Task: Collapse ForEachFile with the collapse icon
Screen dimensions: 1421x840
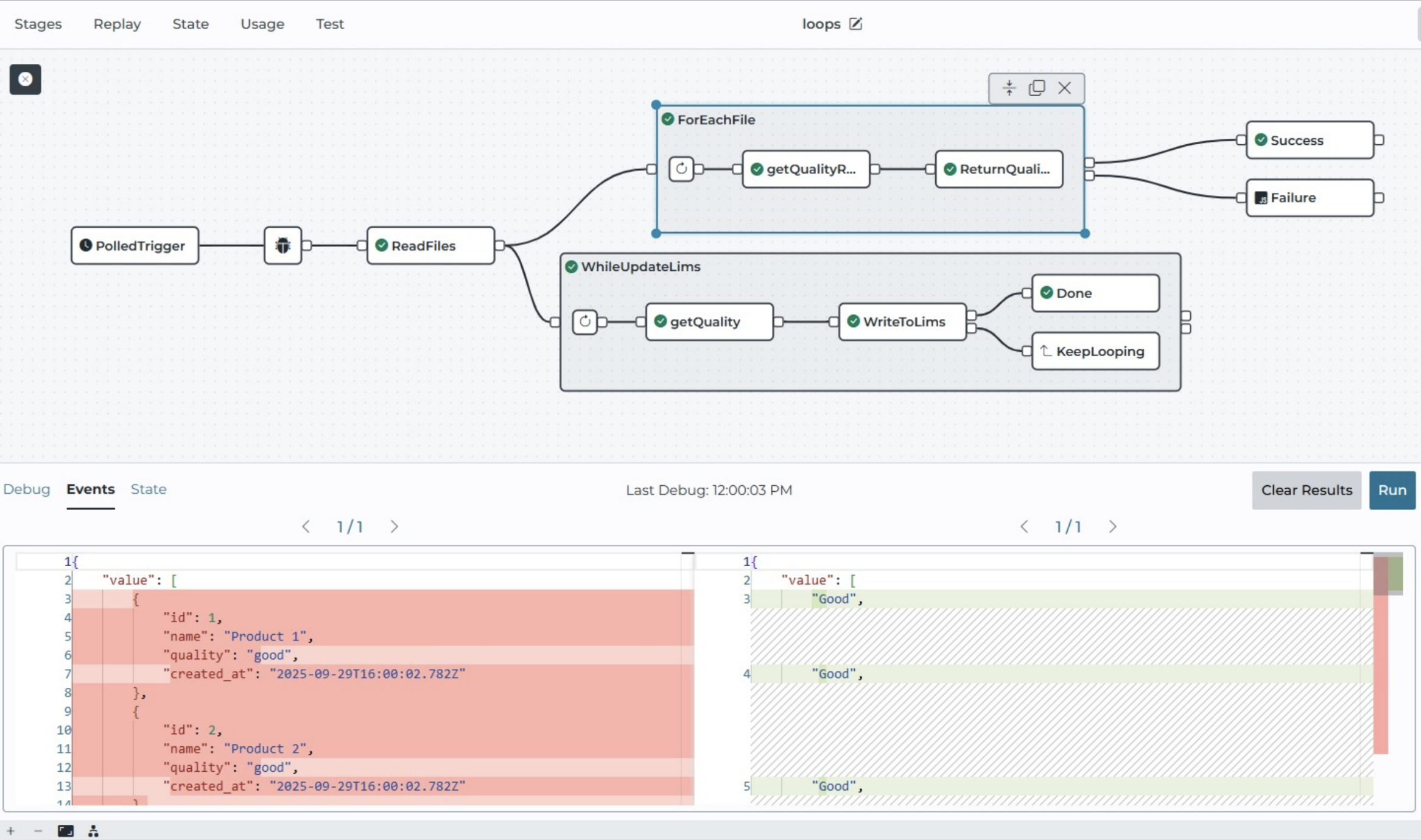Action: pos(1009,88)
